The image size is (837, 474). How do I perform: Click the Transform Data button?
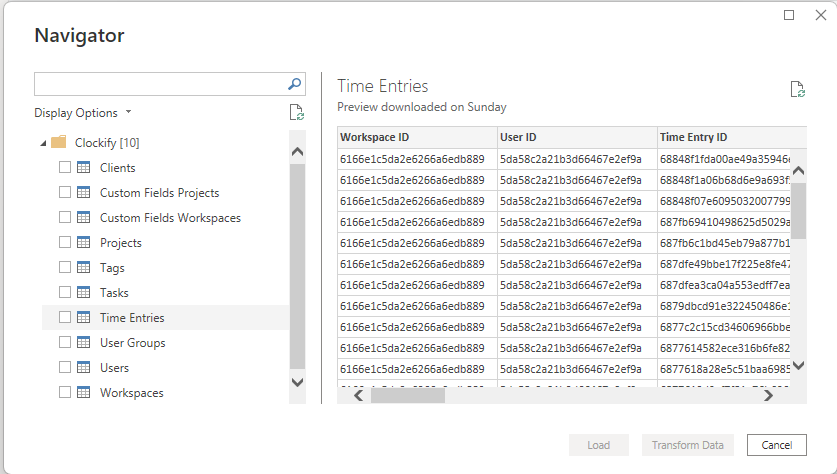688,445
